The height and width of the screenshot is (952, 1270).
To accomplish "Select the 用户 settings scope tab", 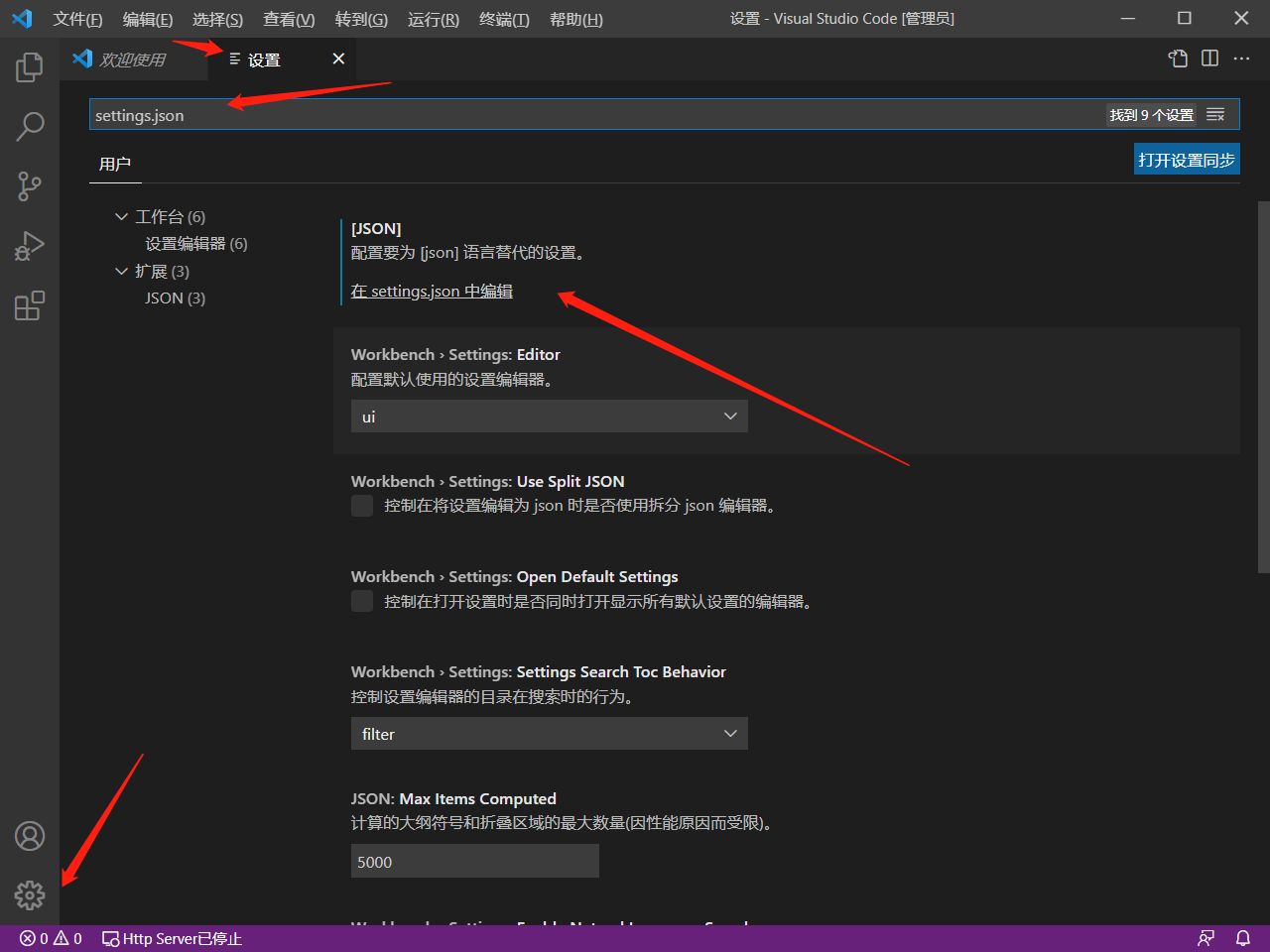I will pos(115,164).
